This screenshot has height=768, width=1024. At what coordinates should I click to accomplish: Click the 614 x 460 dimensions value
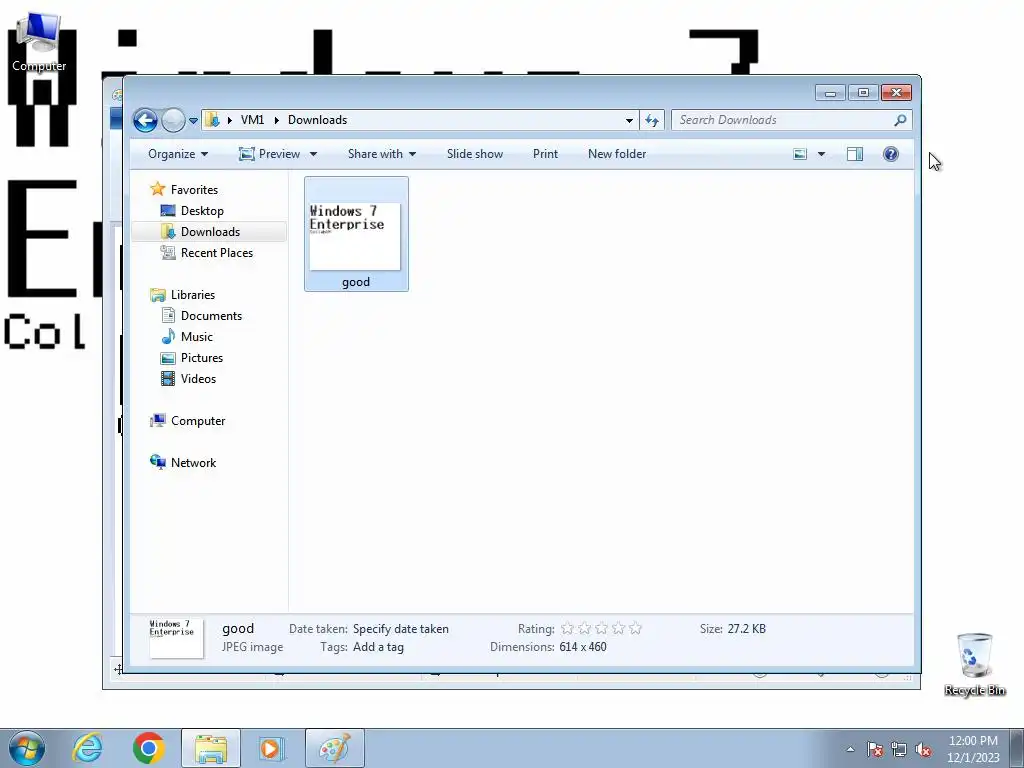tap(583, 647)
